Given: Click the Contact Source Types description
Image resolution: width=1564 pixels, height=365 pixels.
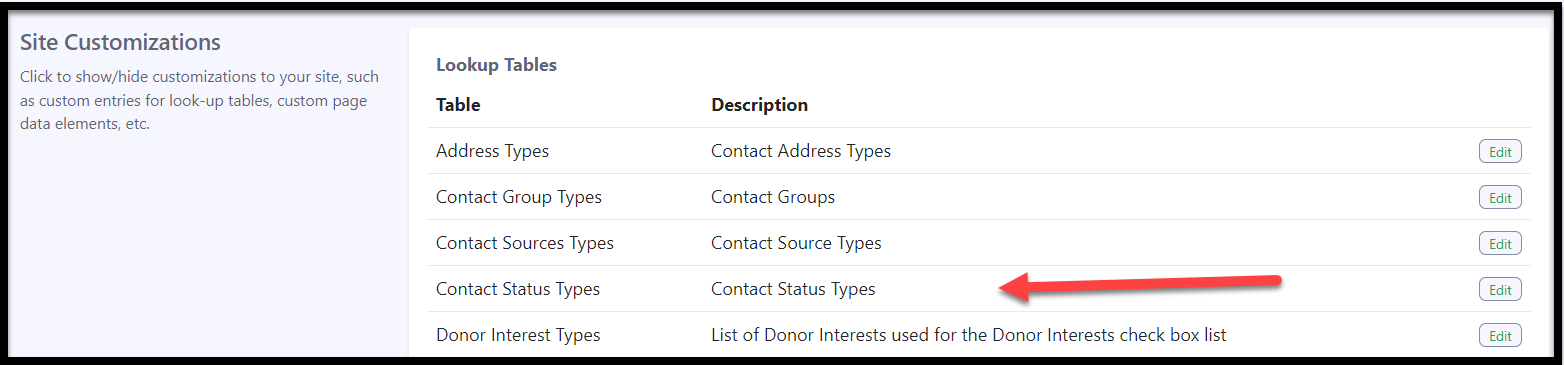Looking at the screenshot, I should tap(796, 243).
